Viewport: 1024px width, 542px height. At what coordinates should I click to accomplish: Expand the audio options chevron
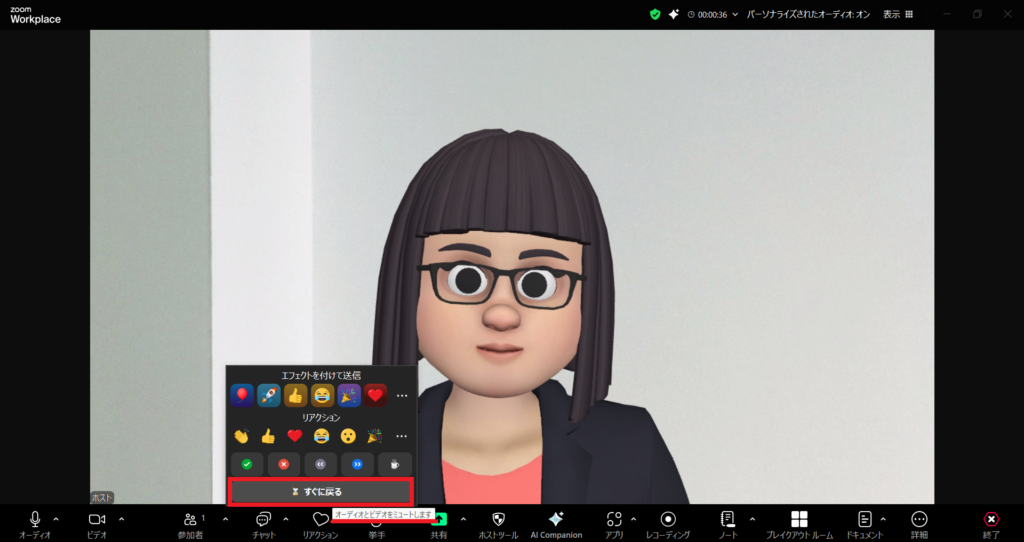coord(56,518)
